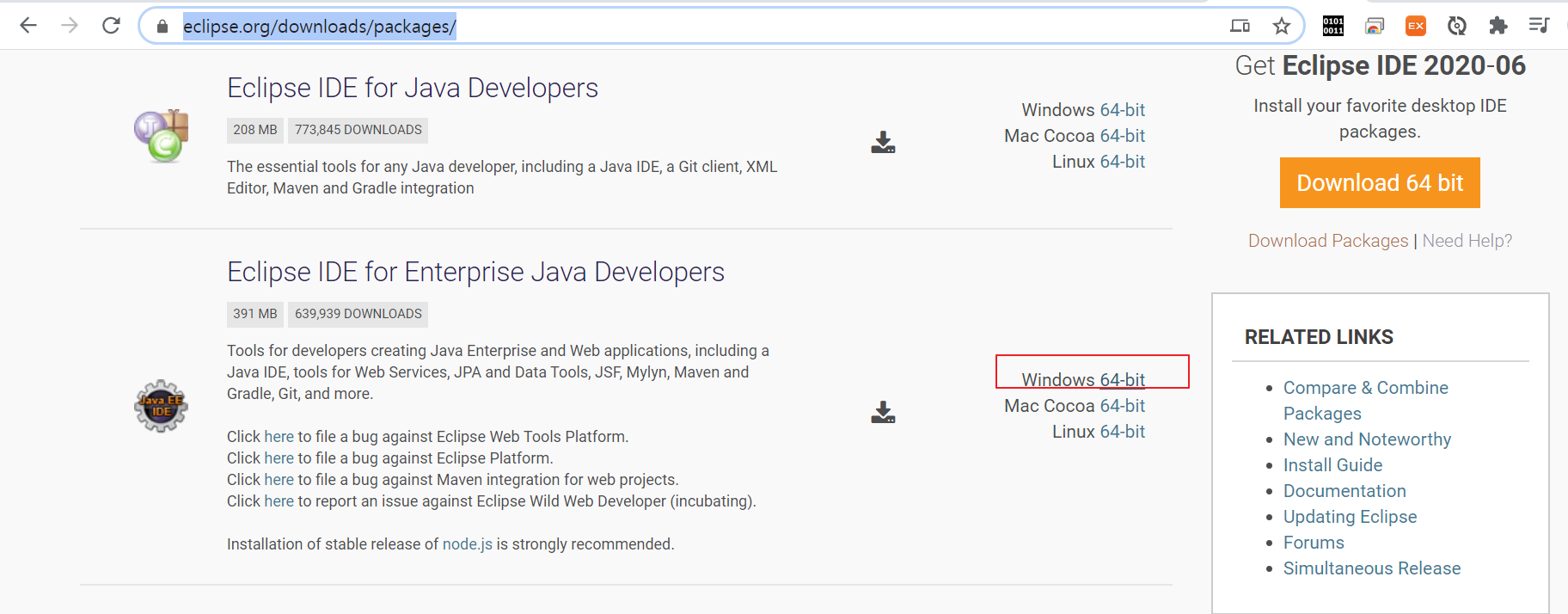Viewport: 1568px width, 614px height.
Task: Click the 391 MB size badge
Action: pos(255,314)
